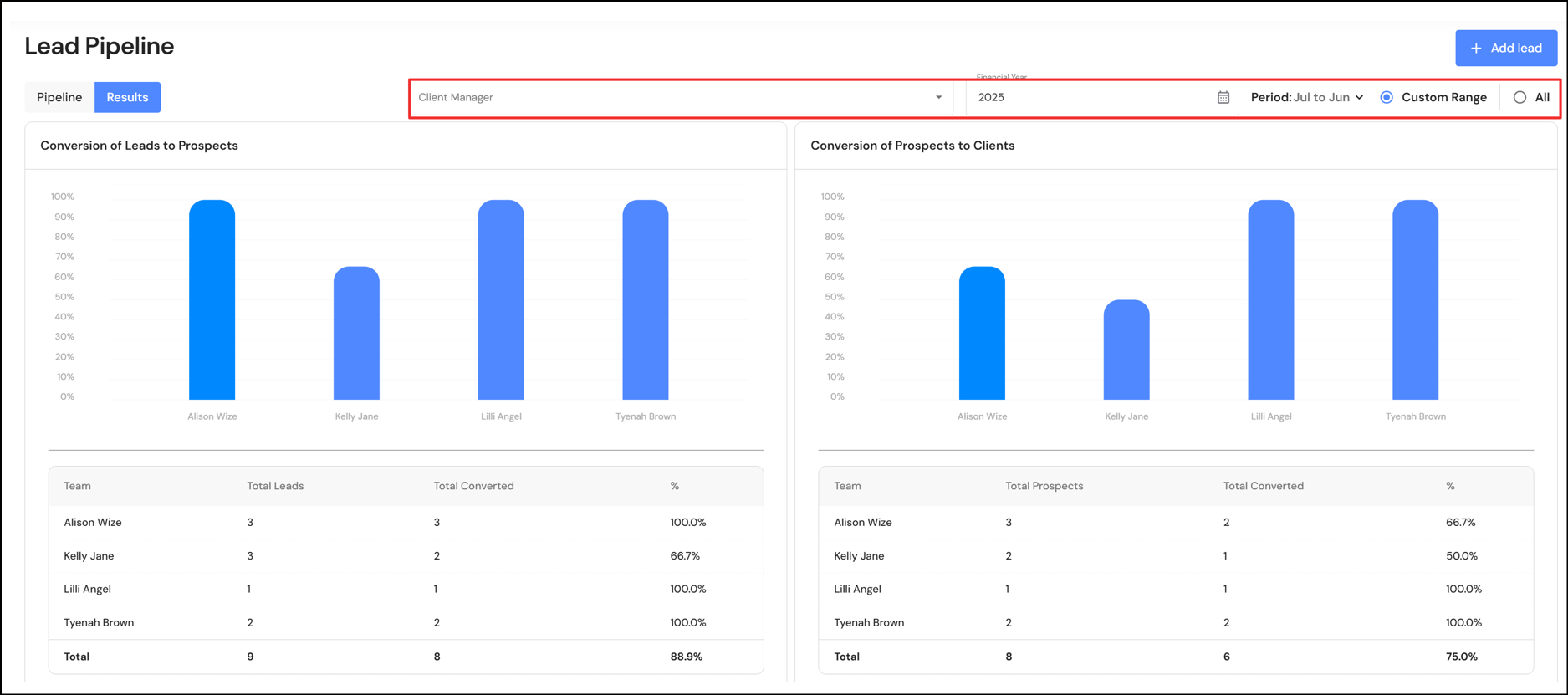Screen dimensions: 1568x695
Task: Open the calendar picker for Financial Year
Action: pyautogui.click(x=1223, y=97)
